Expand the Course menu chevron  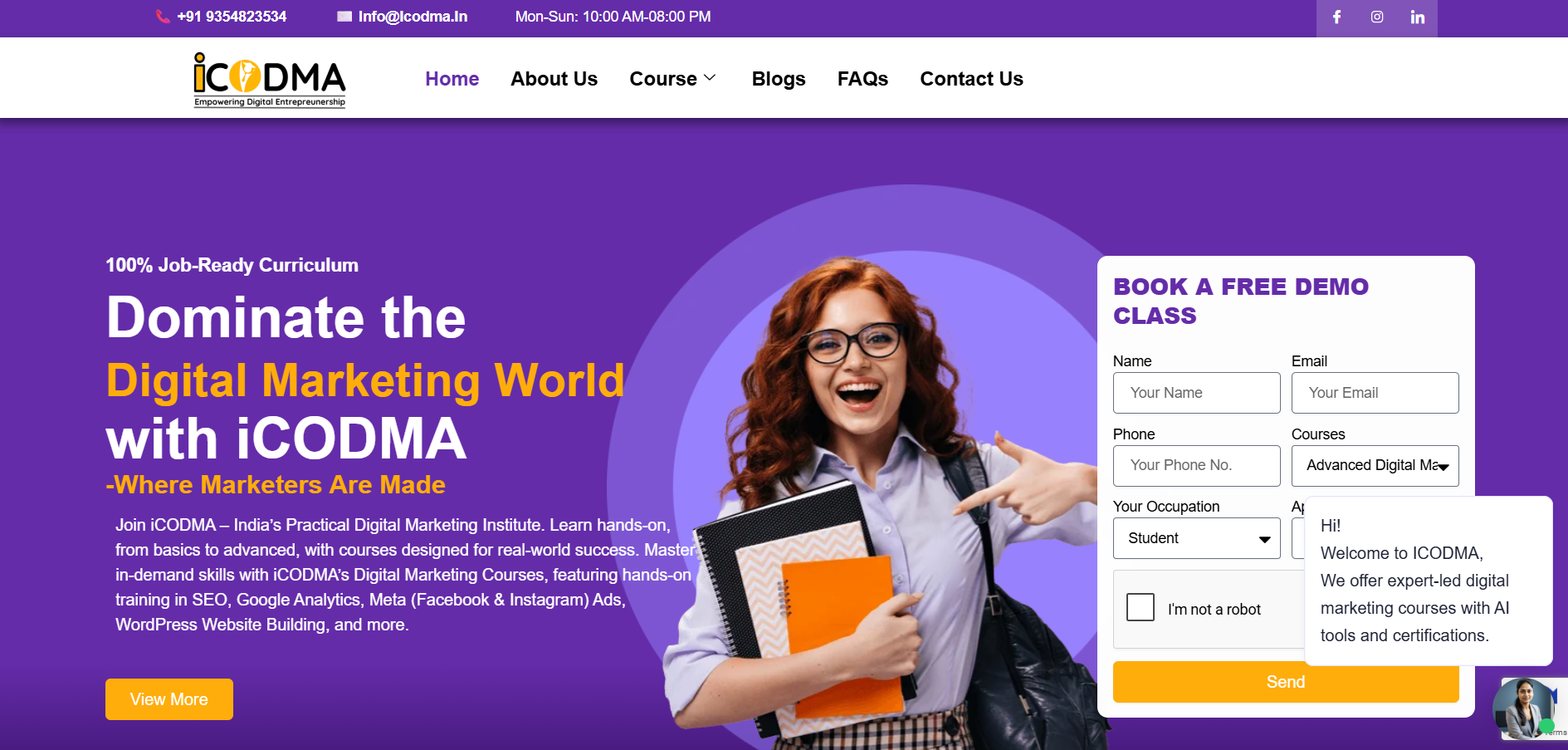710,78
